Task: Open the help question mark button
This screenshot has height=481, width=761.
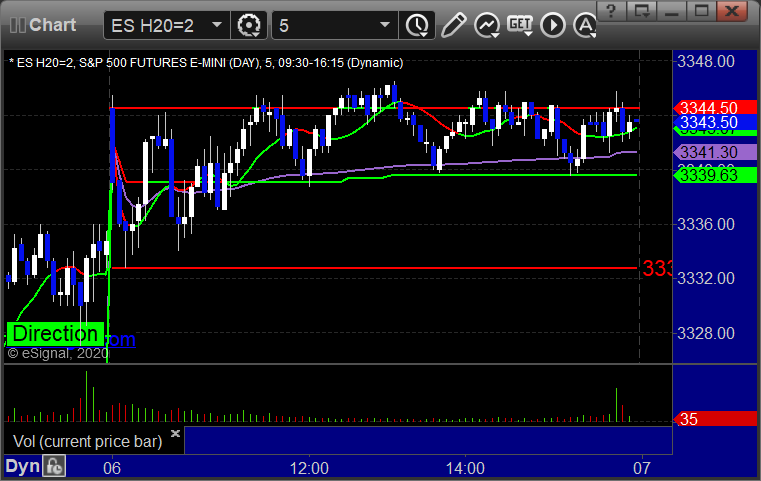Action: [611, 10]
